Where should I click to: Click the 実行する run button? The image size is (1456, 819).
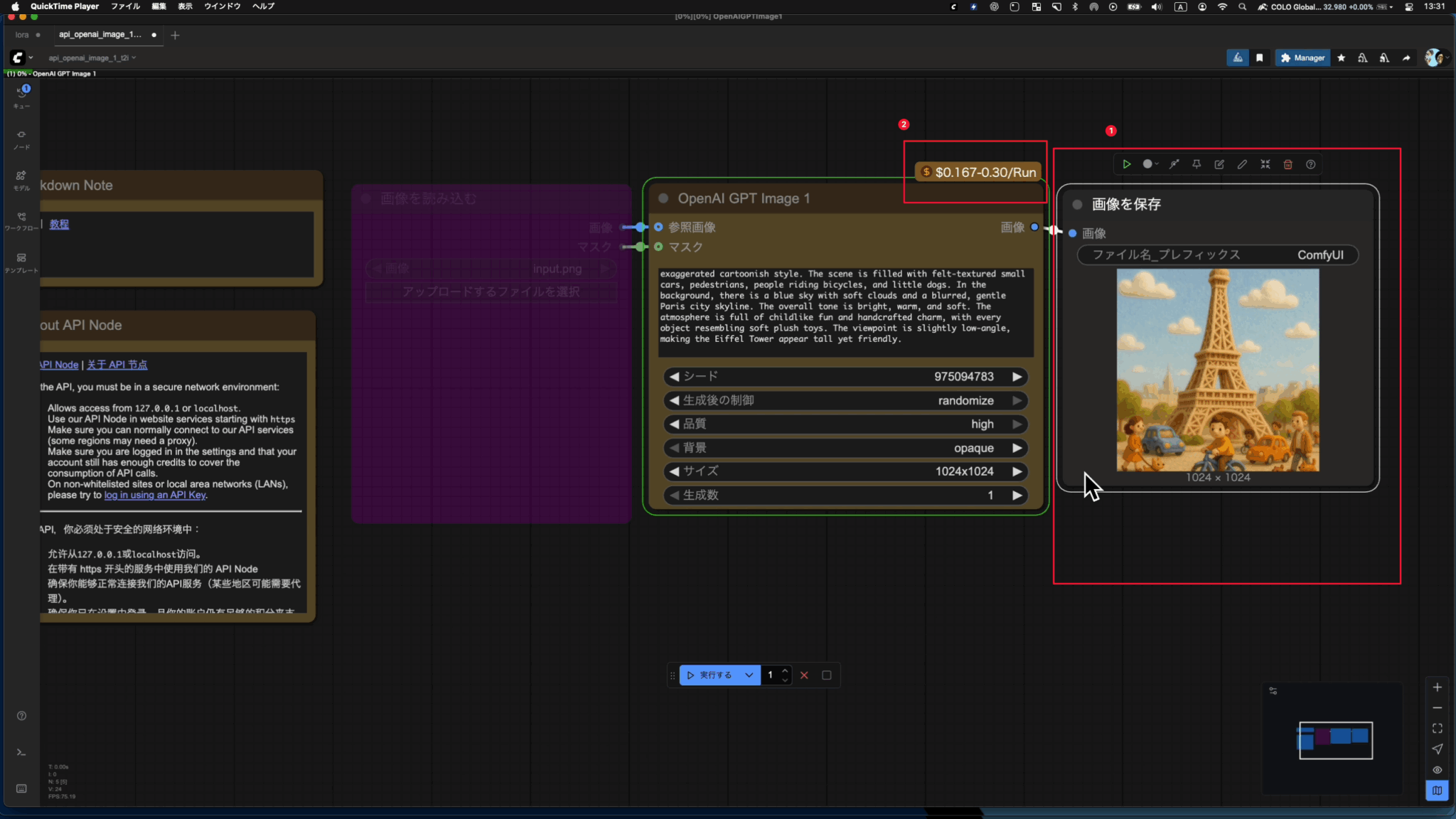click(710, 675)
